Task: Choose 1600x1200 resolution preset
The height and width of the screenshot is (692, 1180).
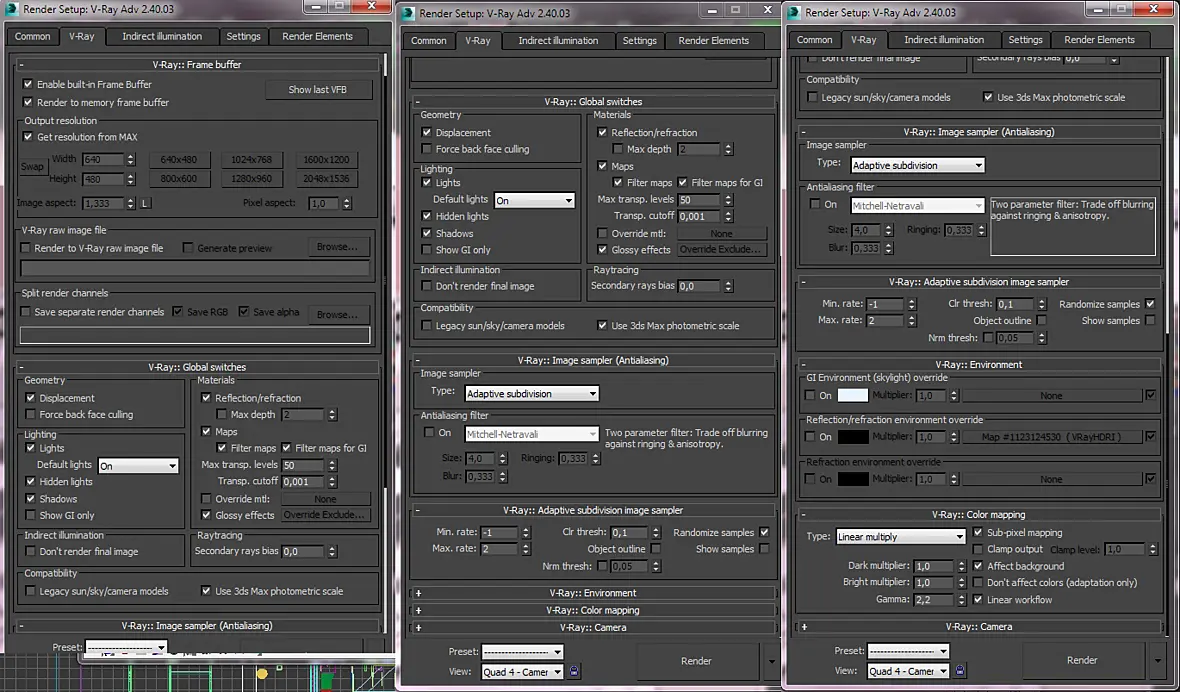Action: point(327,159)
